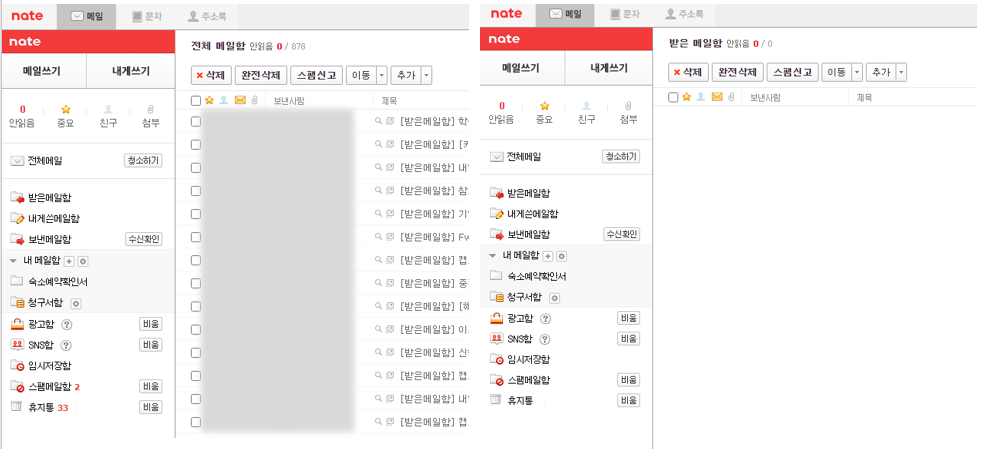Open SNS함 help question mark in 전체 메일함 view
The width and height of the screenshot is (983, 449).
click(66, 346)
